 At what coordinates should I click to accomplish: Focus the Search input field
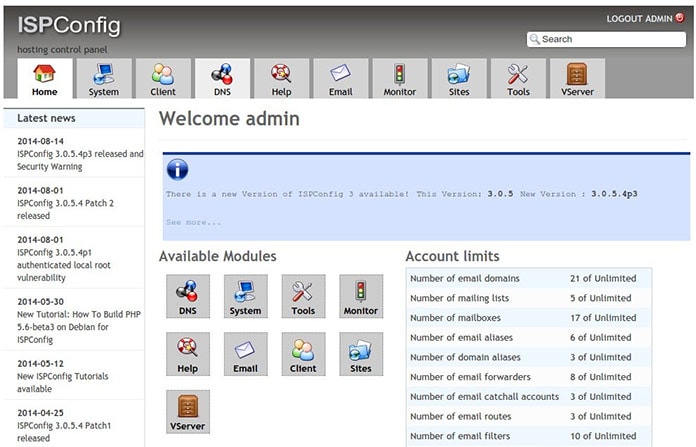click(606, 39)
